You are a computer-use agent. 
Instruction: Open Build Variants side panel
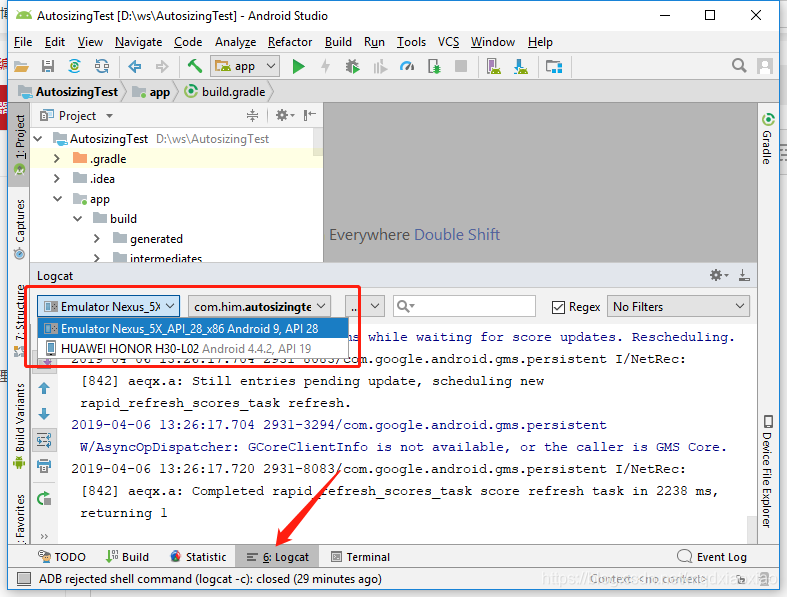[20, 426]
